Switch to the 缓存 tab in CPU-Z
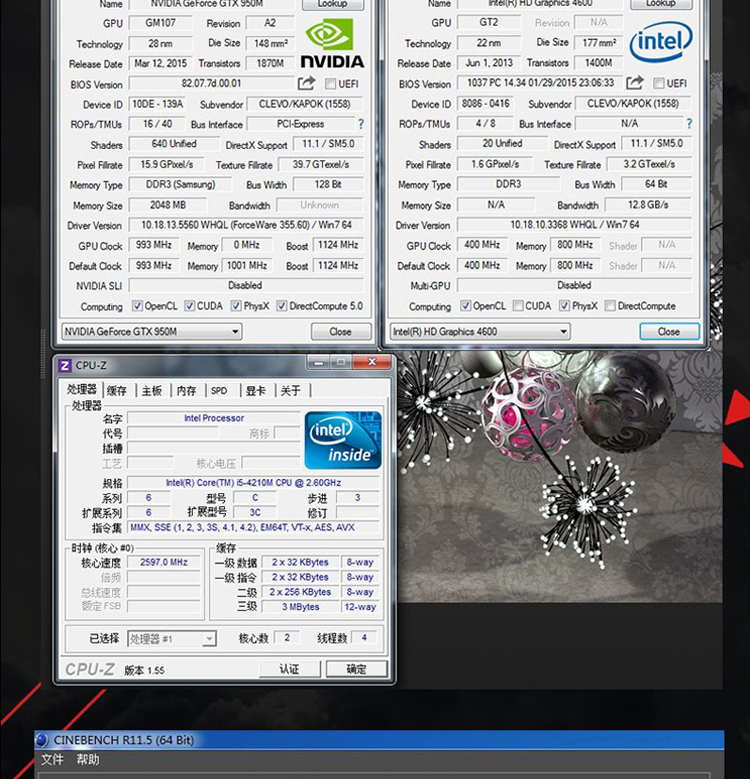Viewport: 750px width, 779px height. 117,390
